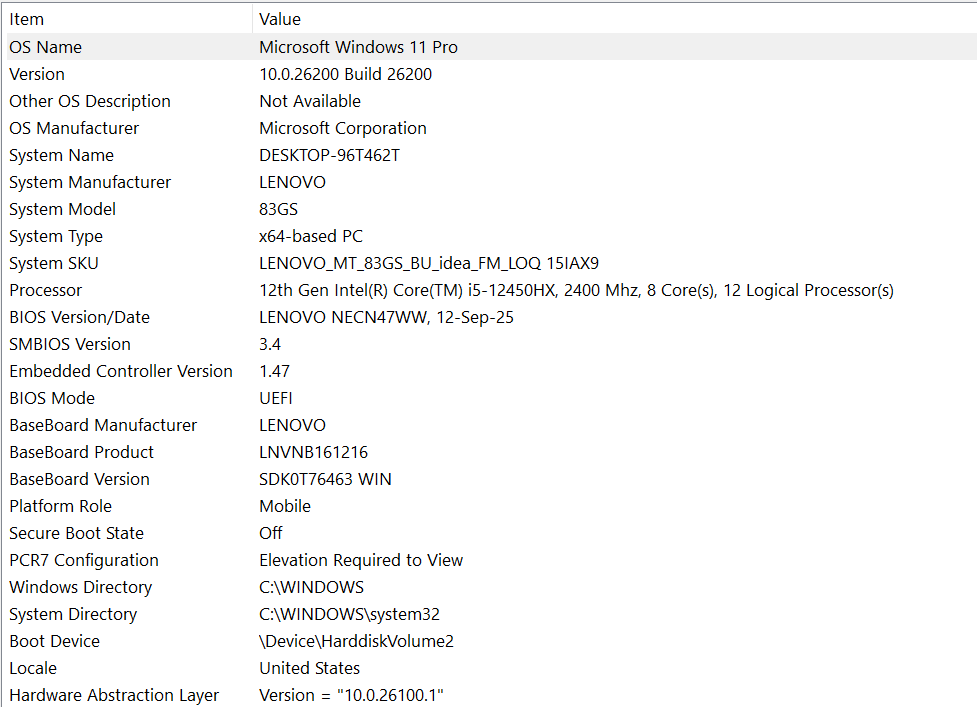Click the 'Not Available' value

pyautogui.click(x=310, y=101)
